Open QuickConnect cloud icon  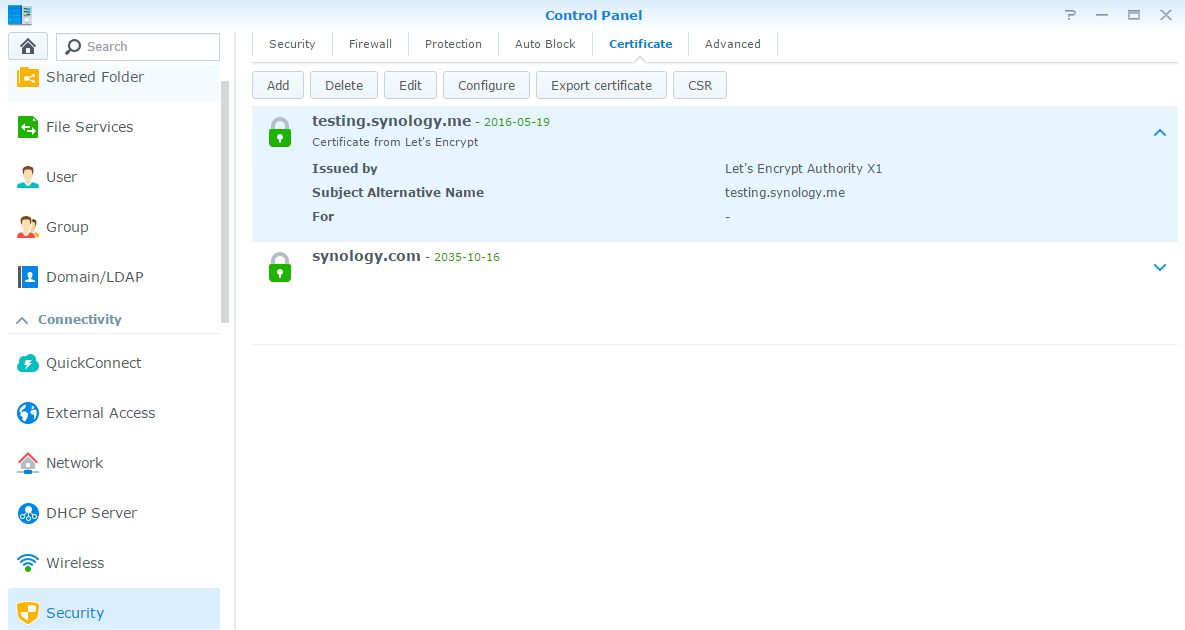coord(28,363)
